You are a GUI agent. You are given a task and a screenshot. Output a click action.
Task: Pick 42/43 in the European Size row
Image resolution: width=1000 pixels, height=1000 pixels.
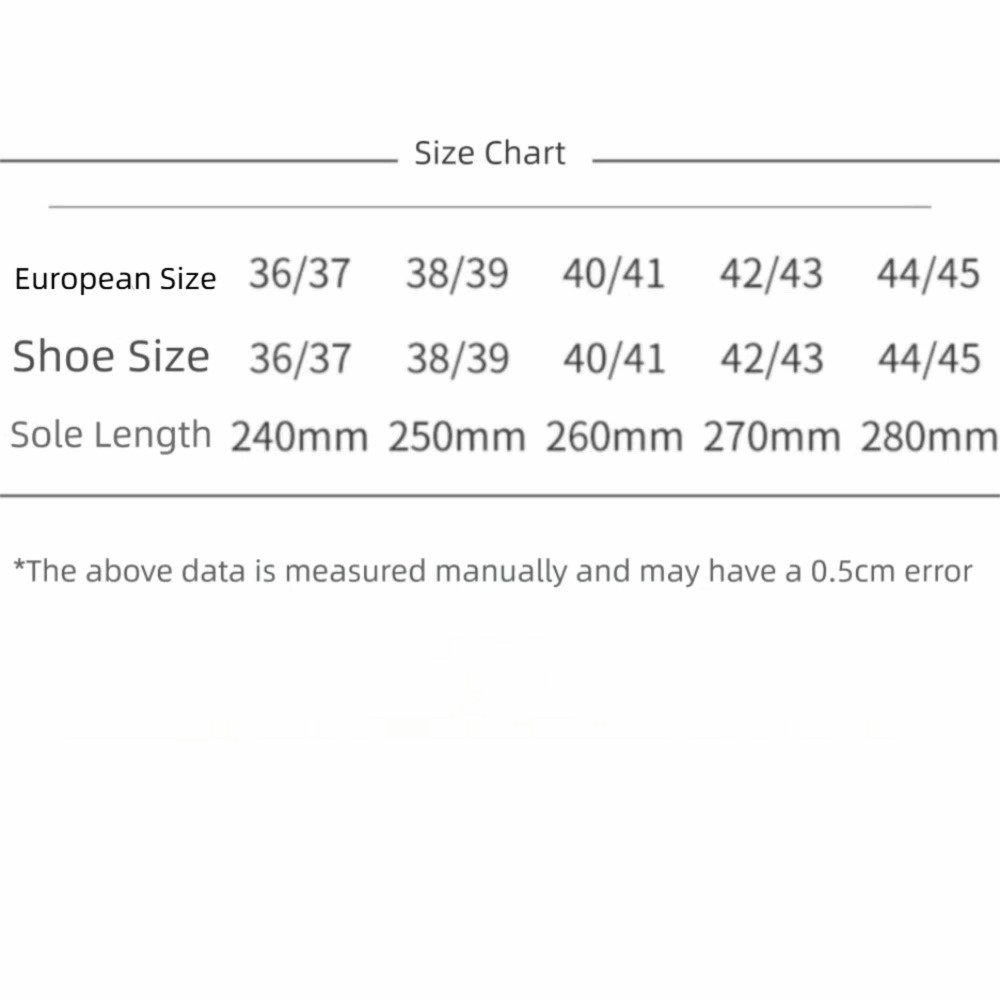[x=771, y=274]
